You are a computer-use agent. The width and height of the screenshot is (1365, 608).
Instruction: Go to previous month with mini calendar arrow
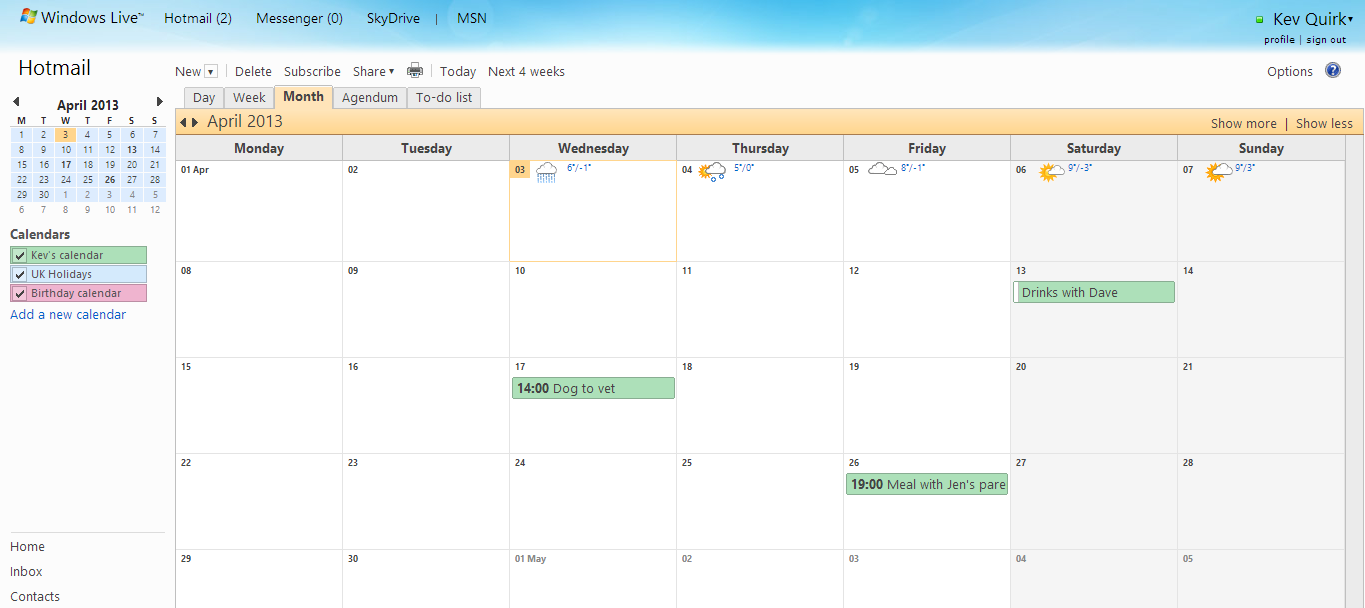pos(15,101)
